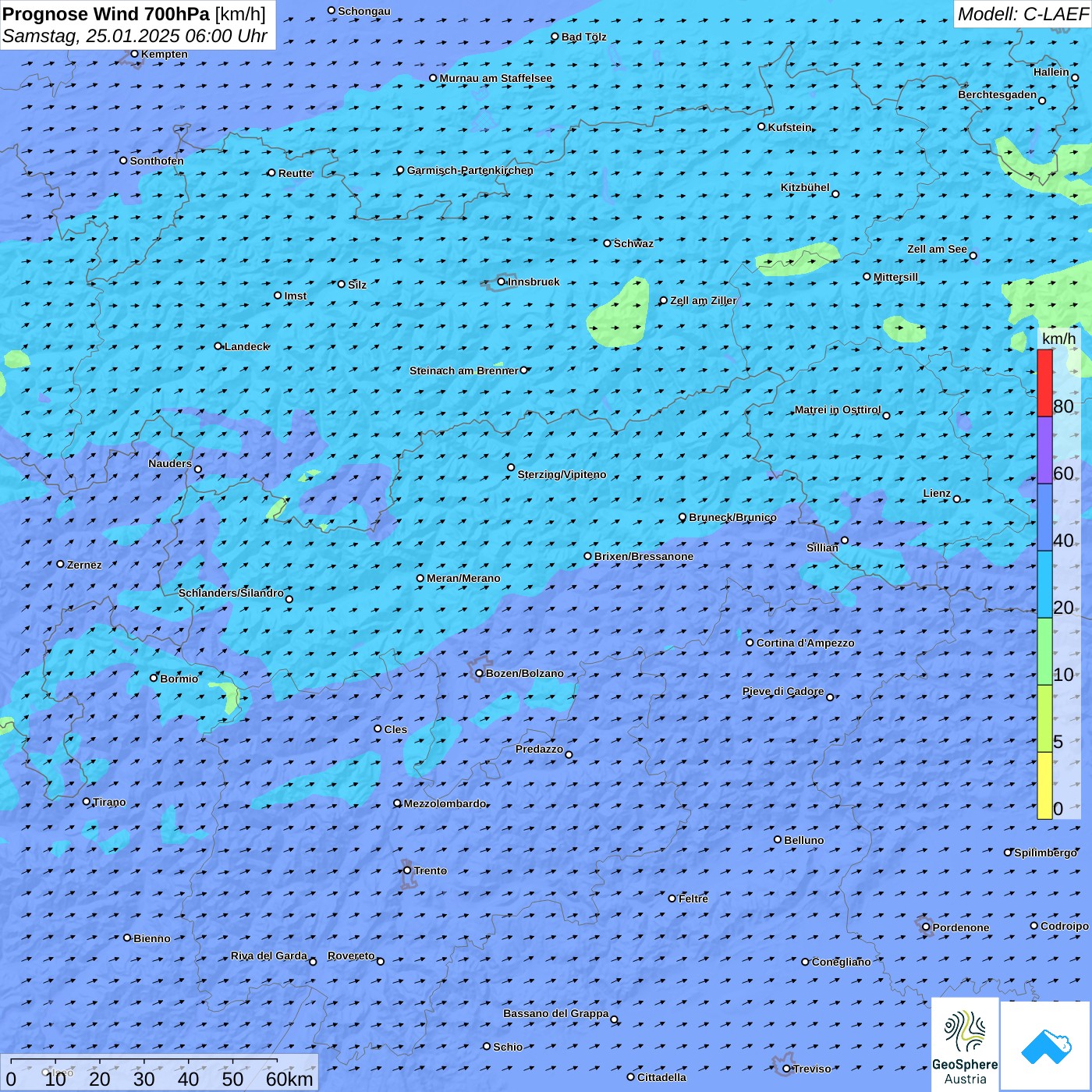Click the Belluno location marker
Screen dimensions: 1092x1092
[778, 839]
